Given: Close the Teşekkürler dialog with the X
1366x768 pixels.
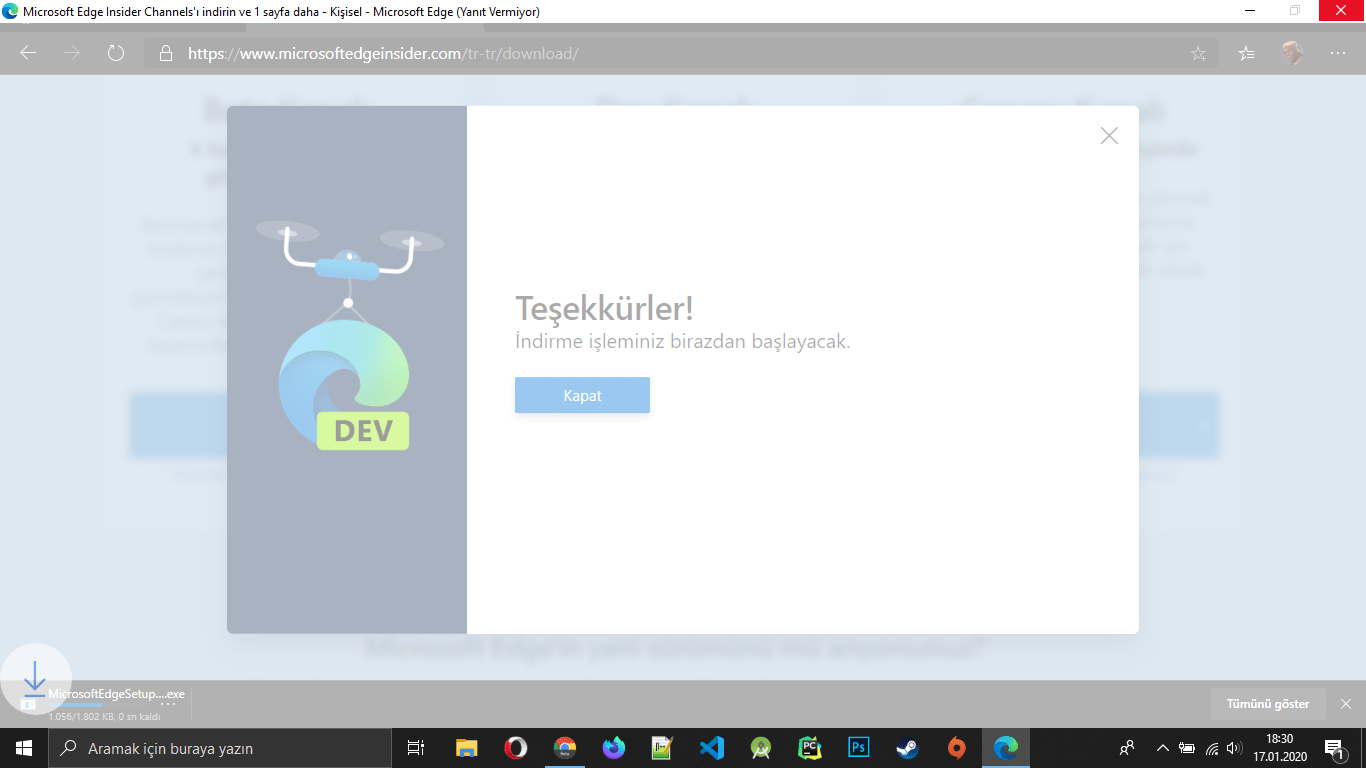Looking at the screenshot, I should 1109,136.
